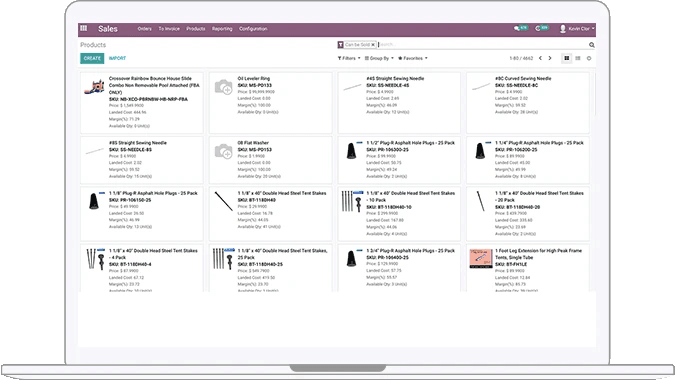675x380 pixels.
Task: Click the #4S Straight Sewing Needle image
Action: click(x=352, y=87)
